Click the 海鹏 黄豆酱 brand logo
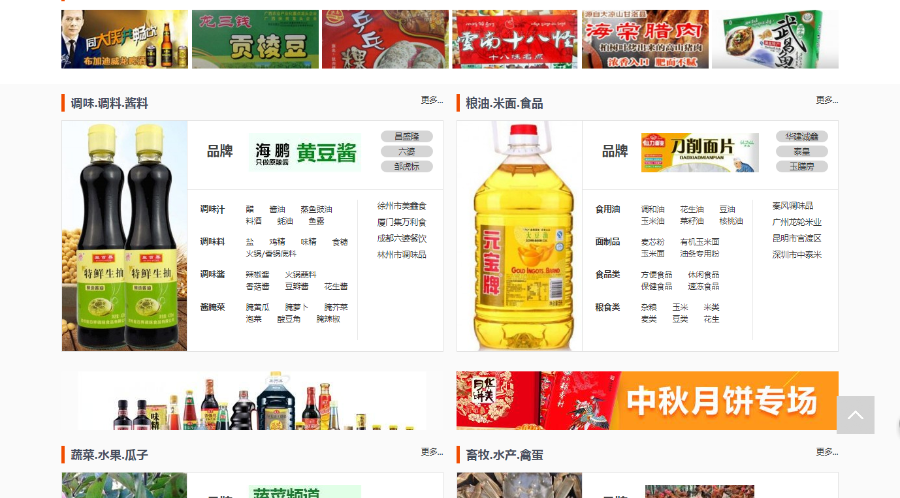900x498 pixels. pyautogui.click(x=305, y=152)
